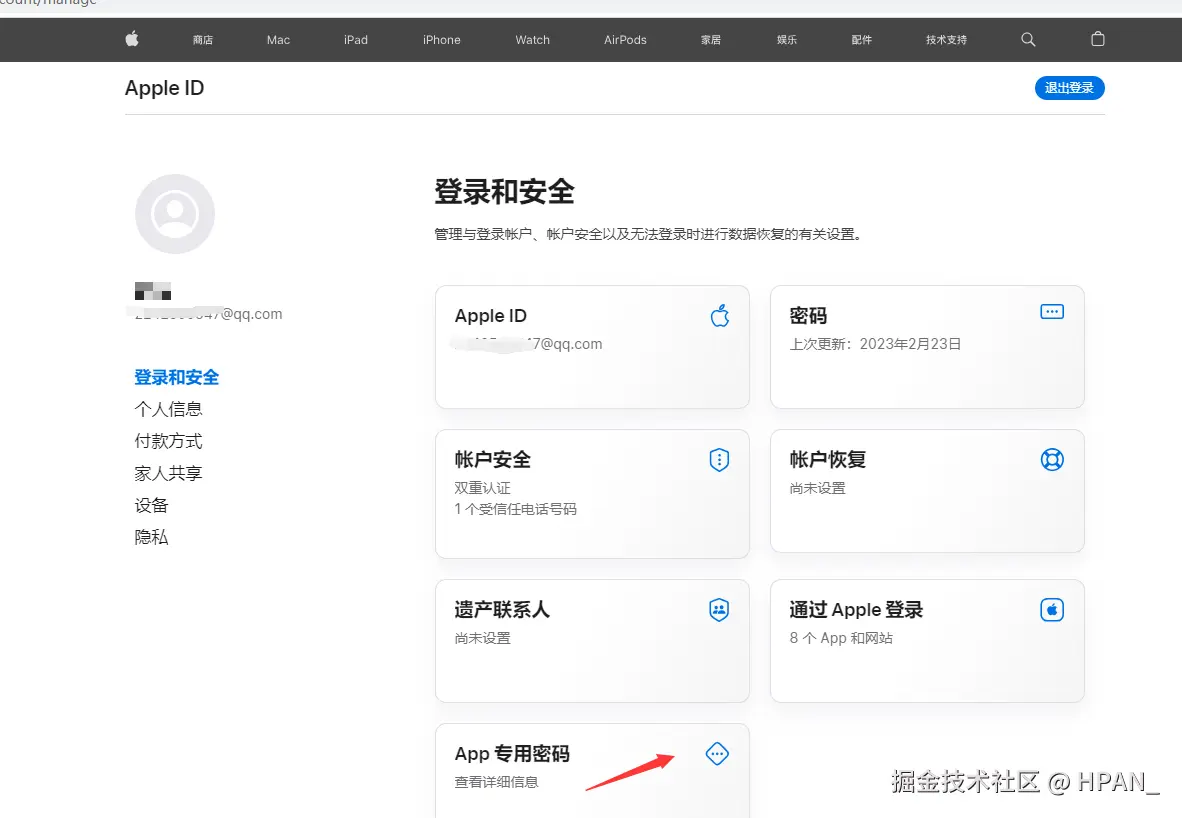Open the Watch menu item
1182x818 pixels.
[x=532, y=40]
